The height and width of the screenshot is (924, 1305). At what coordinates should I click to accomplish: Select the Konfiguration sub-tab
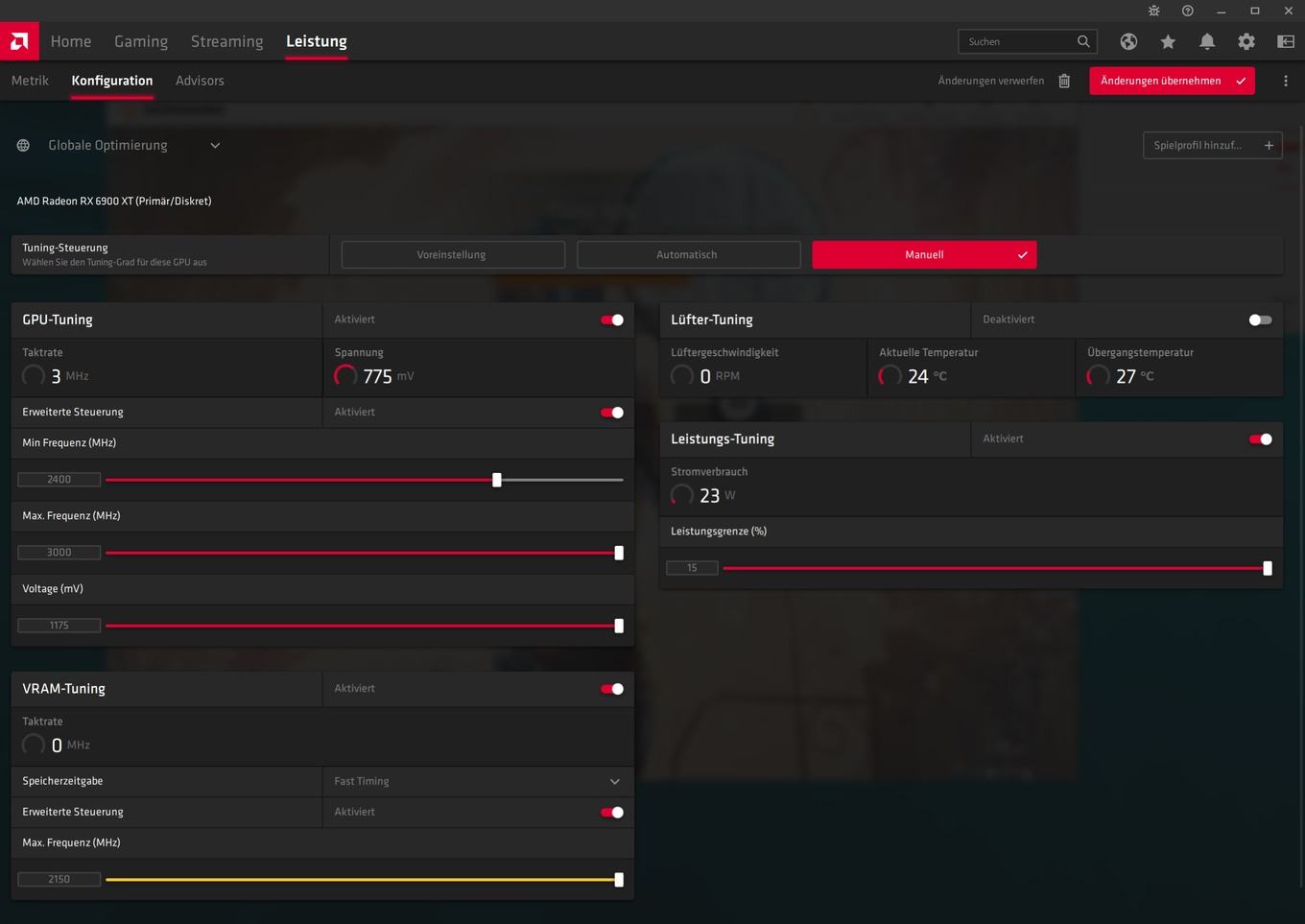tap(112, 81)
